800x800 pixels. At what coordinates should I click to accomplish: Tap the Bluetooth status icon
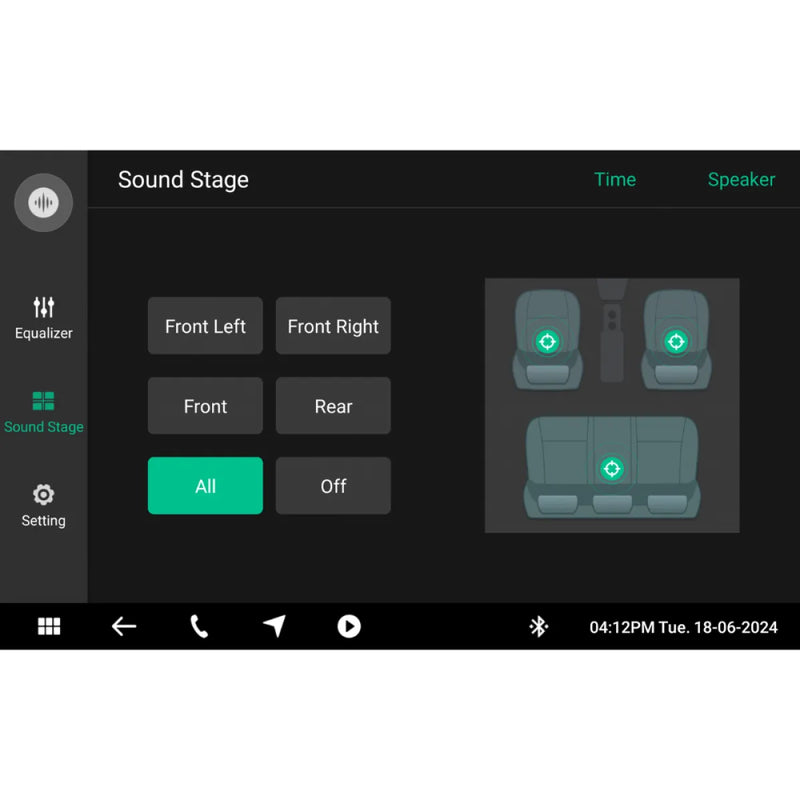tap(539, 627)
